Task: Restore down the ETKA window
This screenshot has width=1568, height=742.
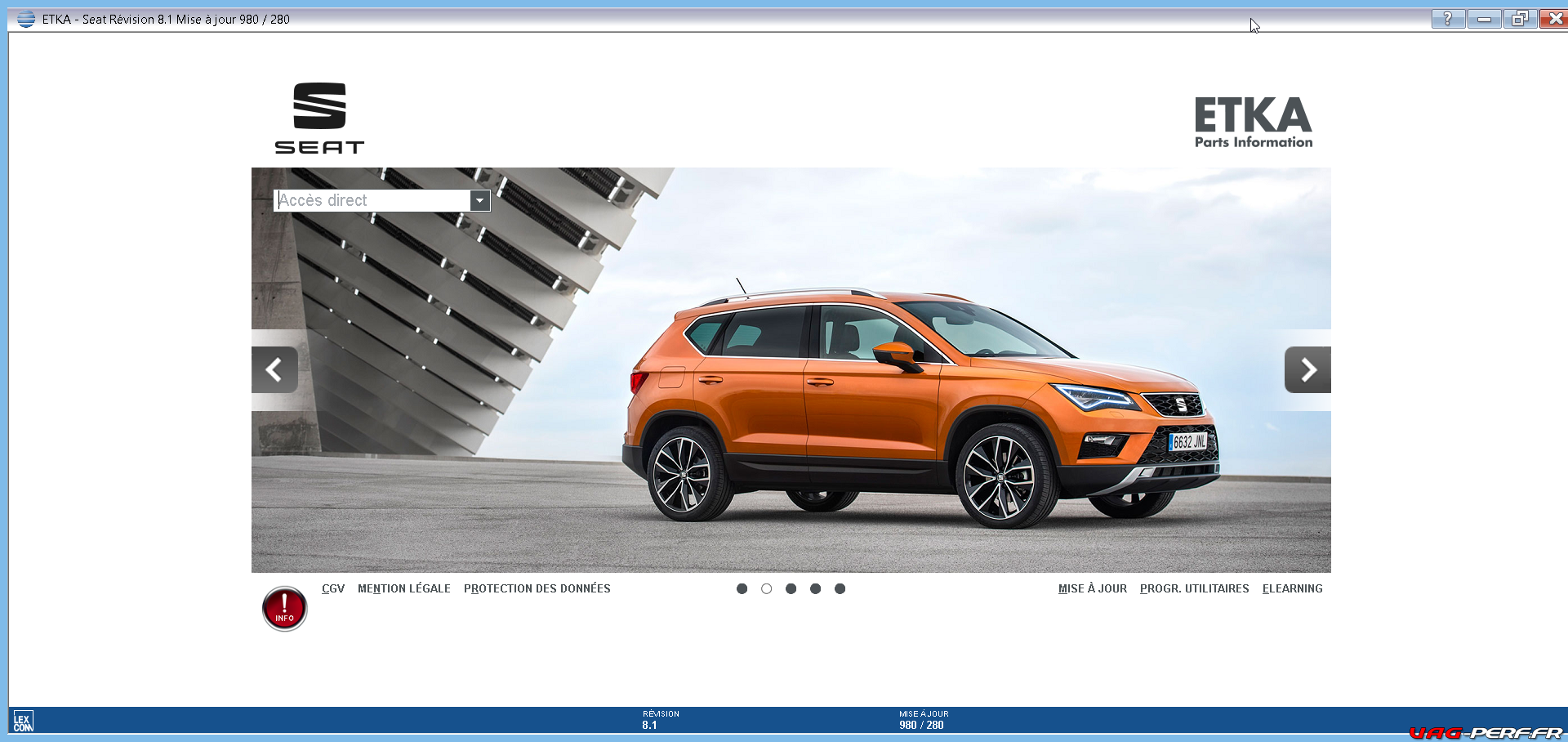Action: (1520, 19)
